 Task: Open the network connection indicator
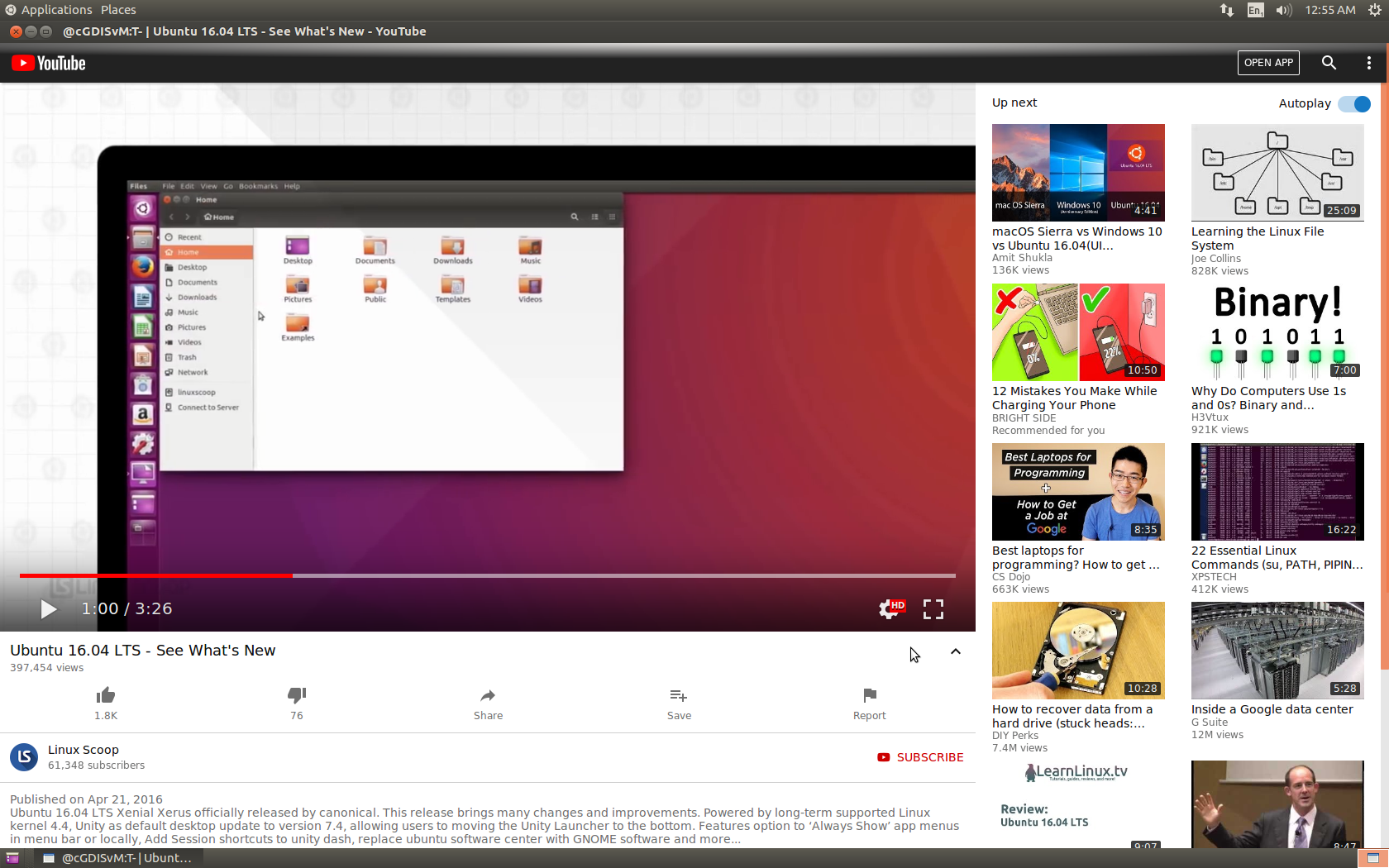tap(1227, 10)
